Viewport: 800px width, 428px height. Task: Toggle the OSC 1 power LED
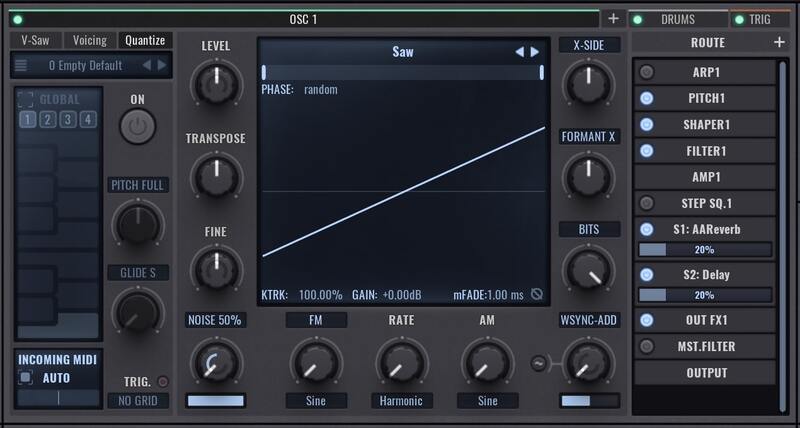click(18, 20)
